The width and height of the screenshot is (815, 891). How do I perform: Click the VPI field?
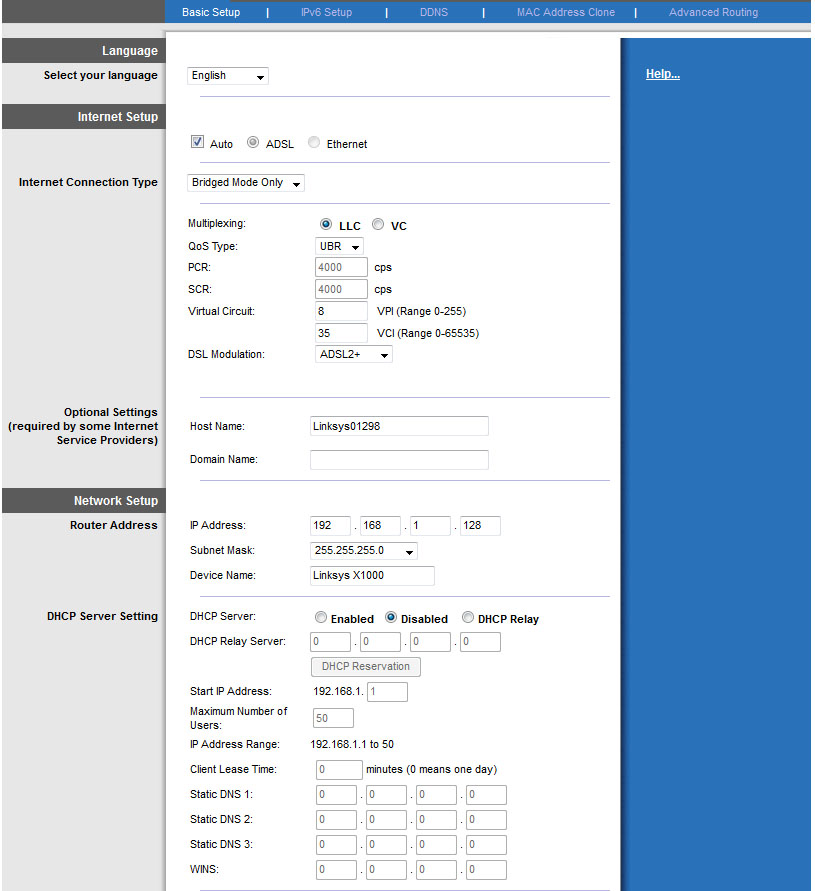[341, 311]
